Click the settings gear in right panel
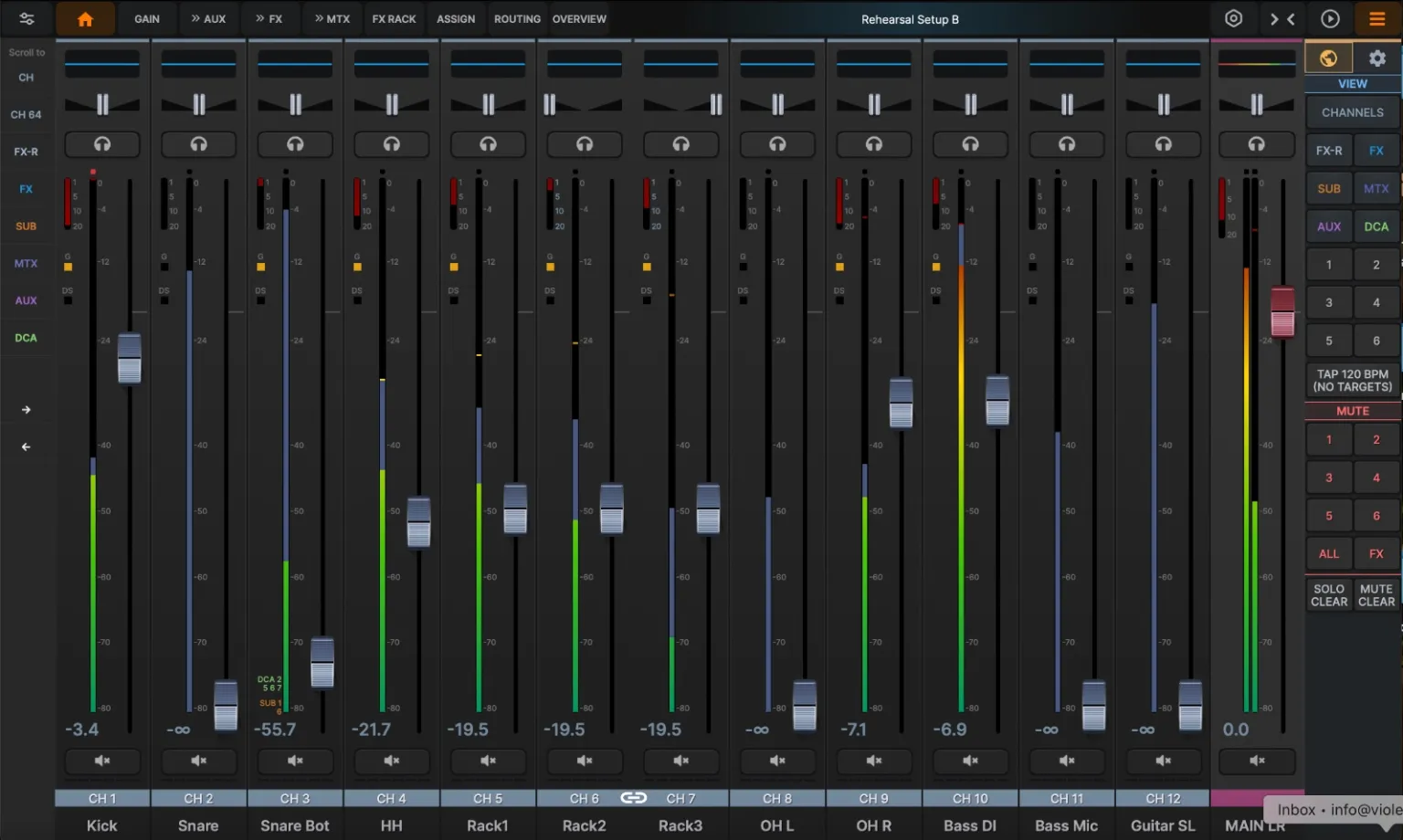 pos(1377,58)
